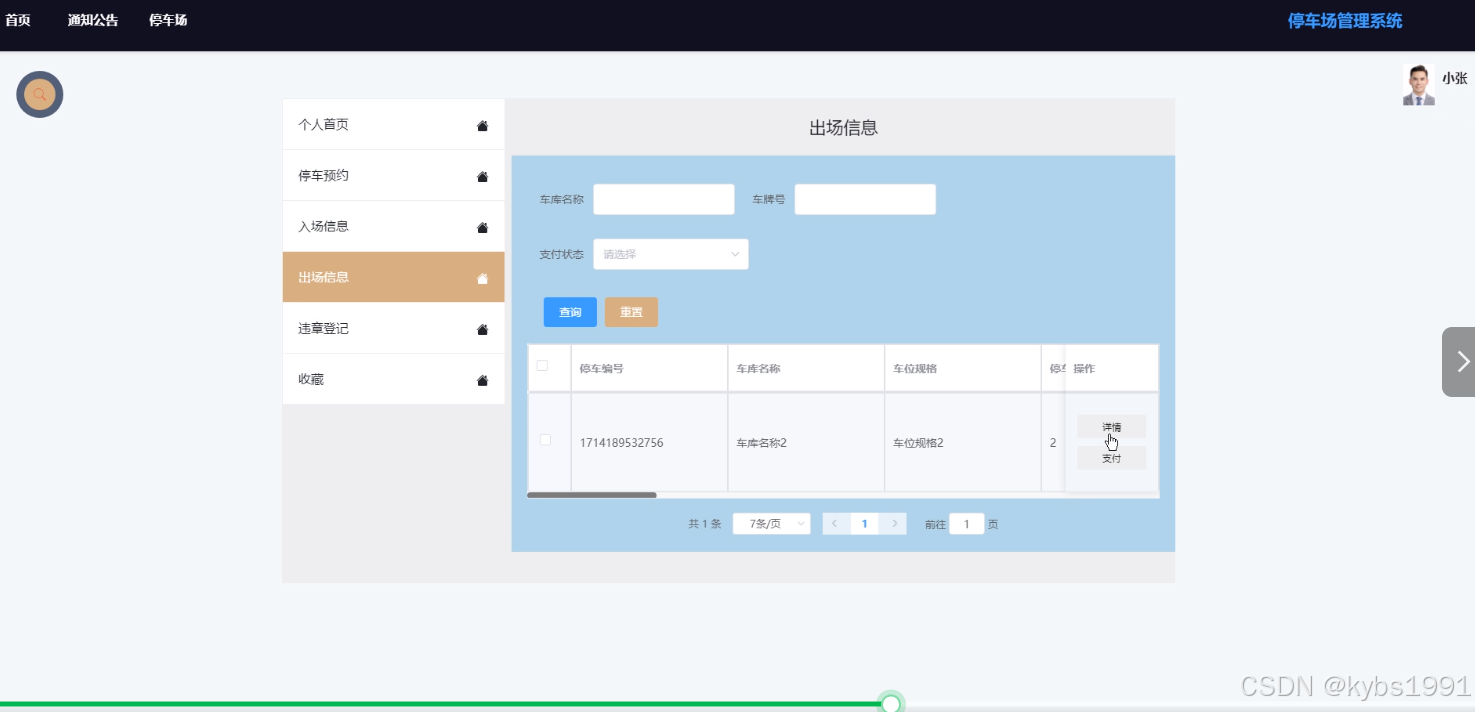Select 个人首页 in the sidebar
This screenshot has width=1475, height=712.
pos(393,125)
